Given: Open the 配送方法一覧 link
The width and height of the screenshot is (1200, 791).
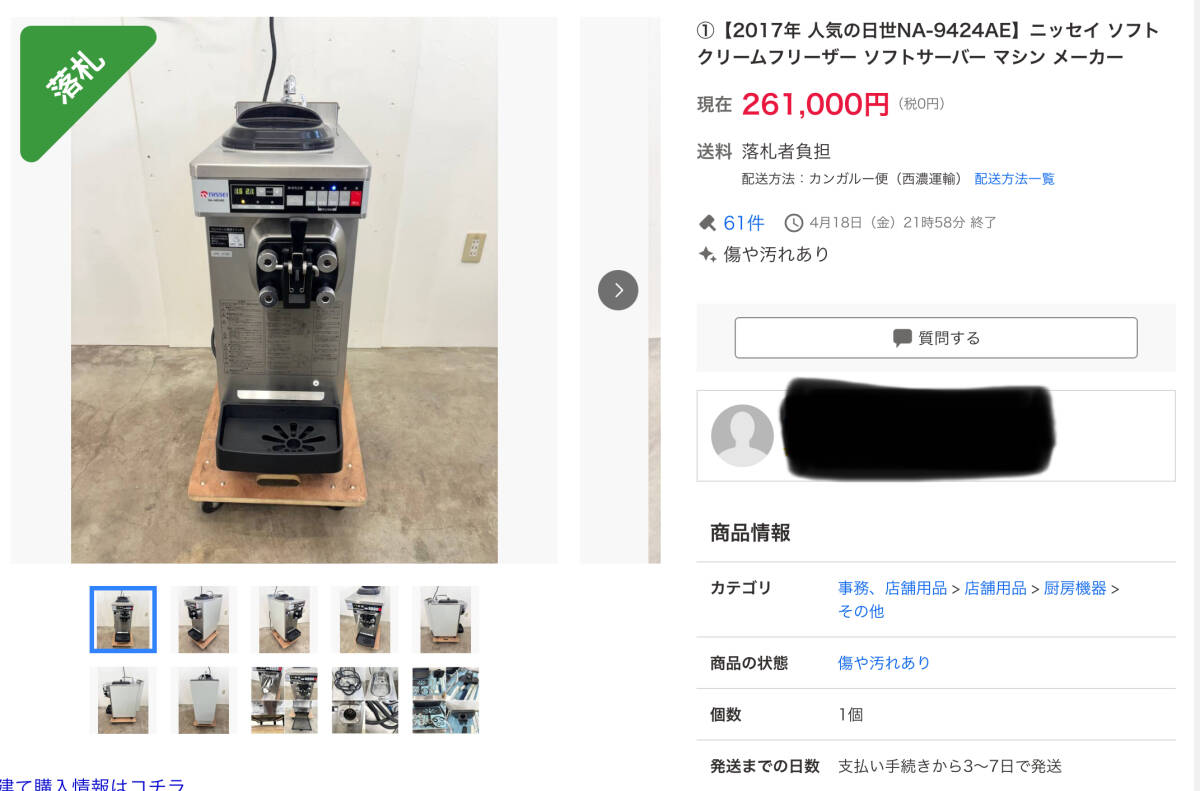Looking at the screenshot, I should [x=1015, y=179].
